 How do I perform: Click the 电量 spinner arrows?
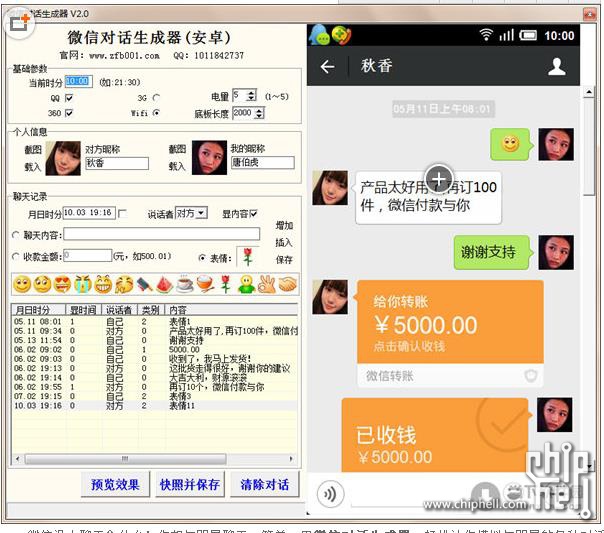[251, 95]
